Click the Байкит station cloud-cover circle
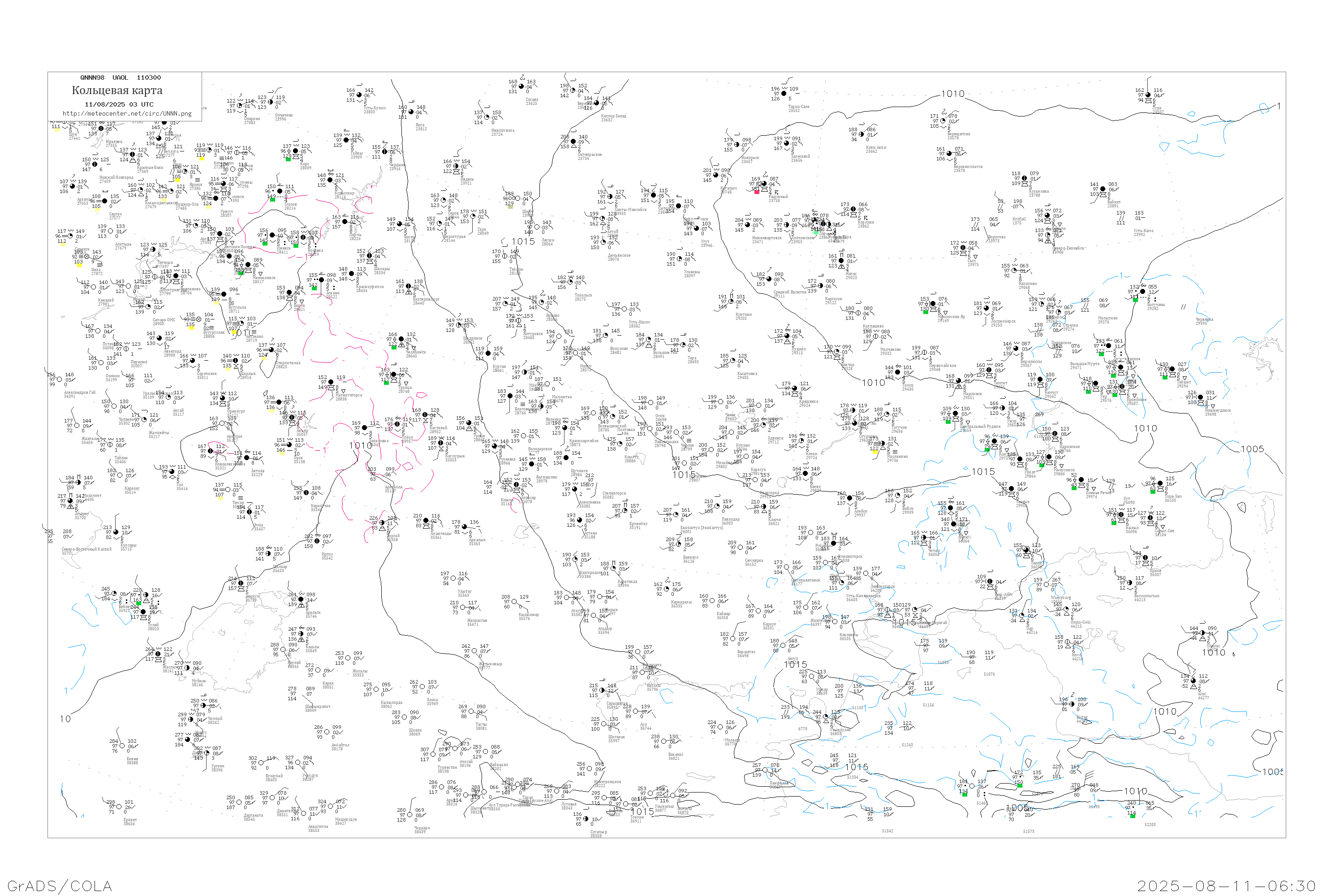 [x=1103, y=189]
